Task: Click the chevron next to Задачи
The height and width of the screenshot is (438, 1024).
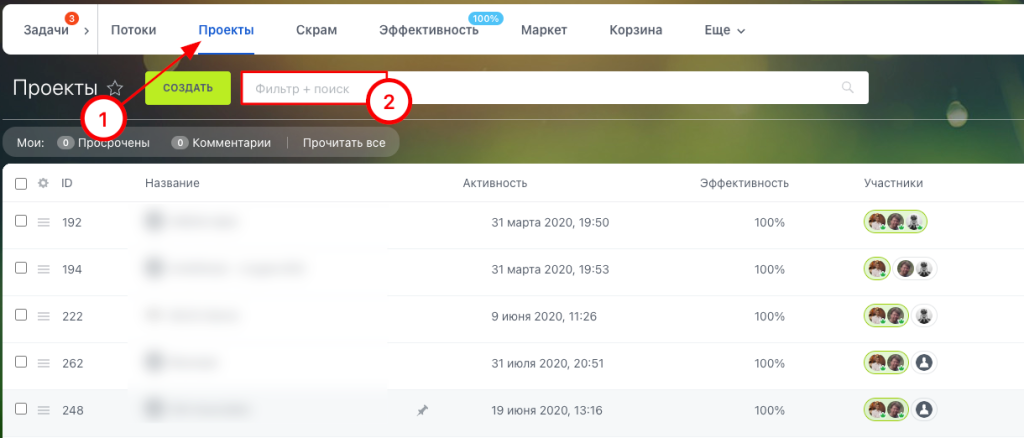Action: [x=86, y=31]
